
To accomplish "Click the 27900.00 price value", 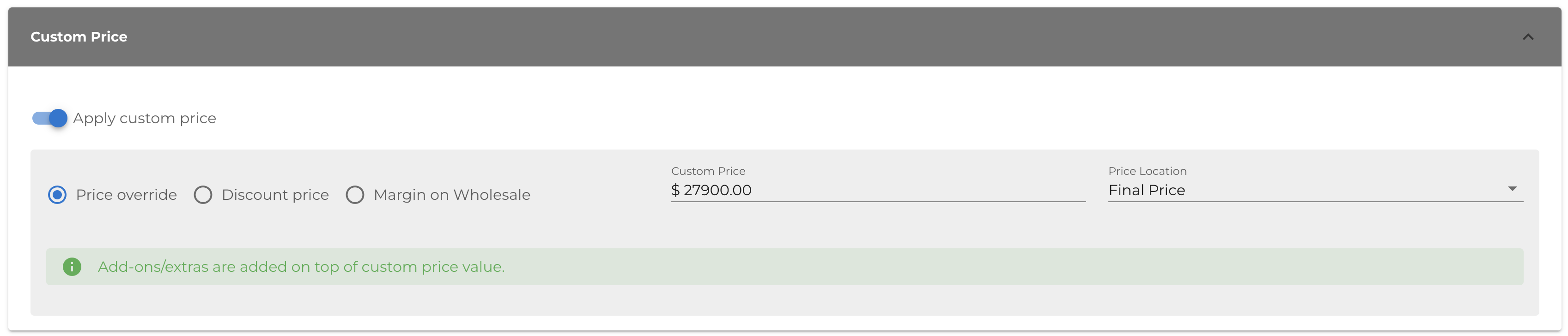I will (717, 190).
